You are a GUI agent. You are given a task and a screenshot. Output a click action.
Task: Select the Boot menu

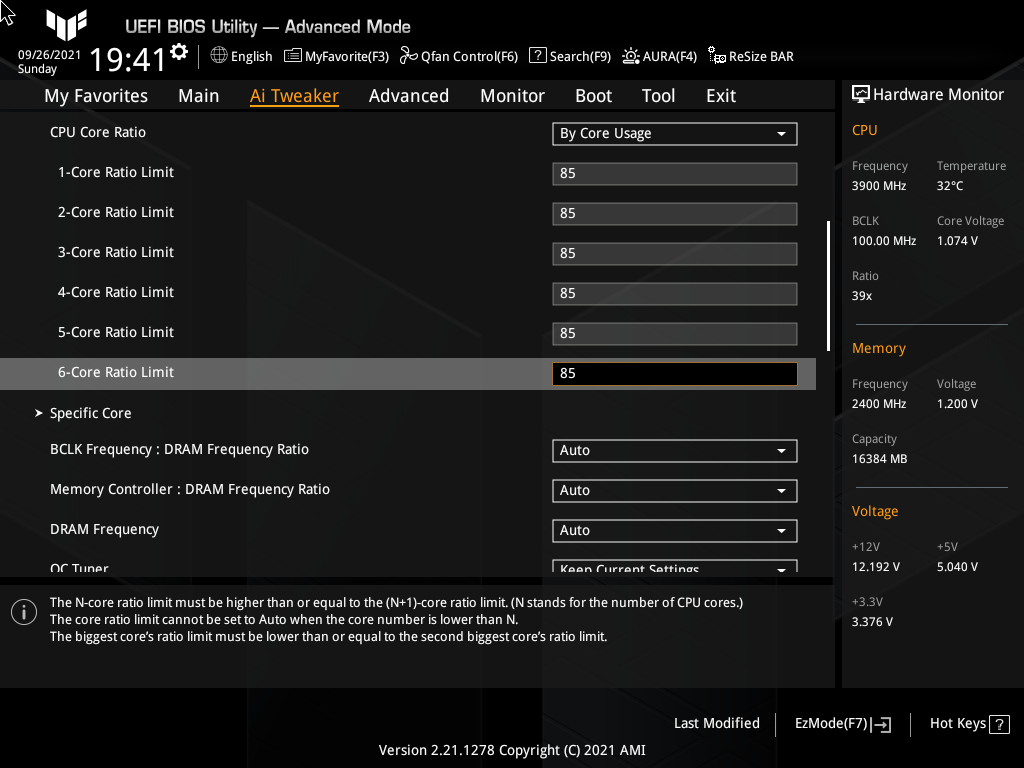[593, 95]
